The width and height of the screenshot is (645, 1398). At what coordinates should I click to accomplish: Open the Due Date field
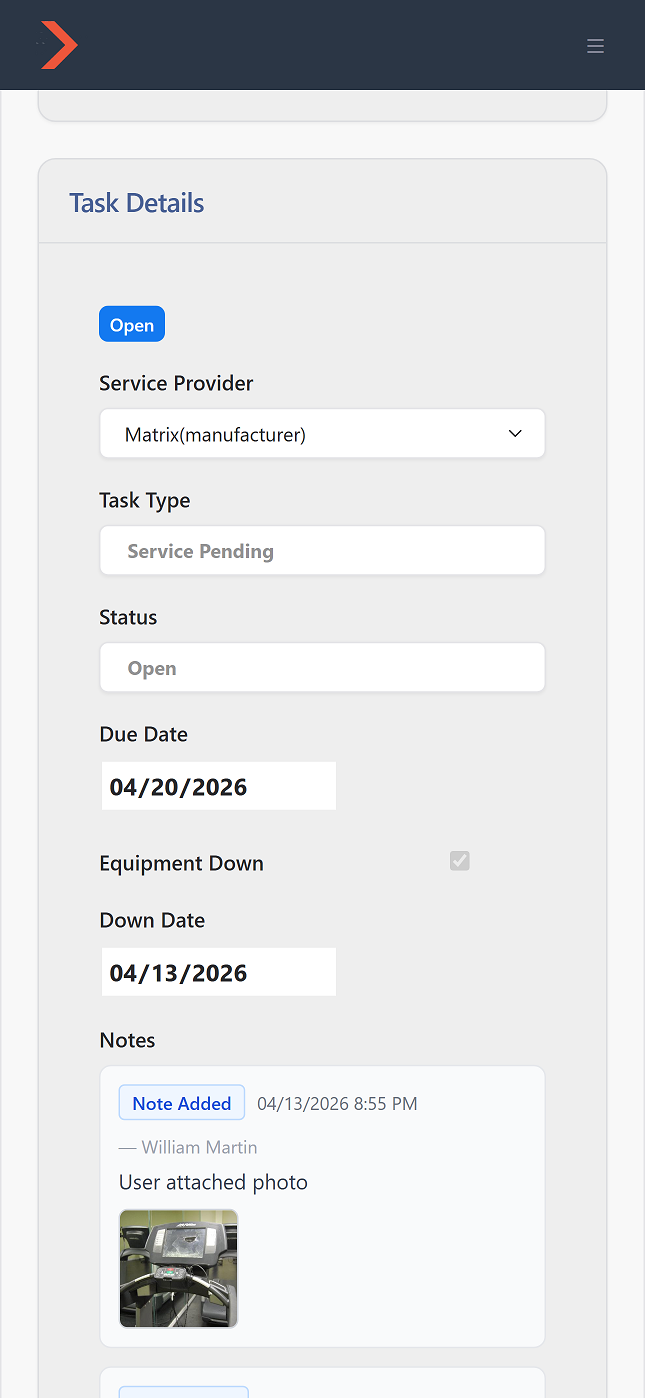point(218,786)
